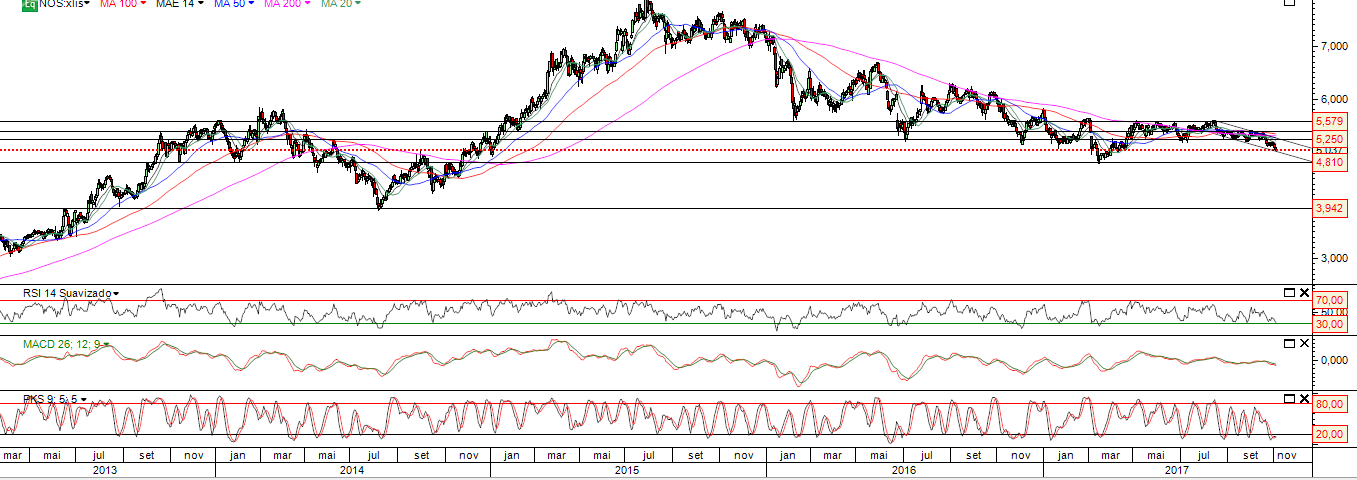
Task: Maximize the MACD indicator panel
Action: point(1289,343)
